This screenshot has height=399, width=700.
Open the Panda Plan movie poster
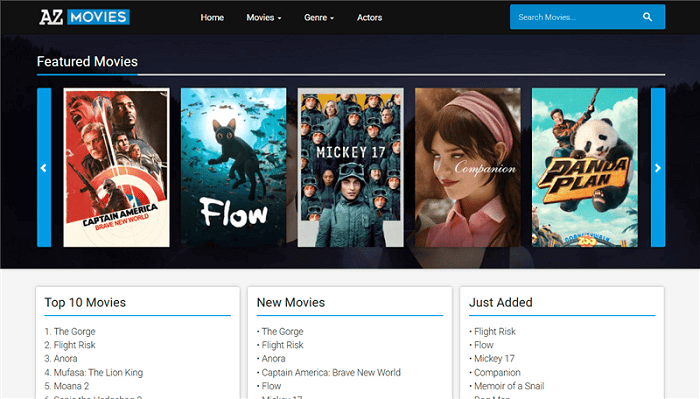585,167
